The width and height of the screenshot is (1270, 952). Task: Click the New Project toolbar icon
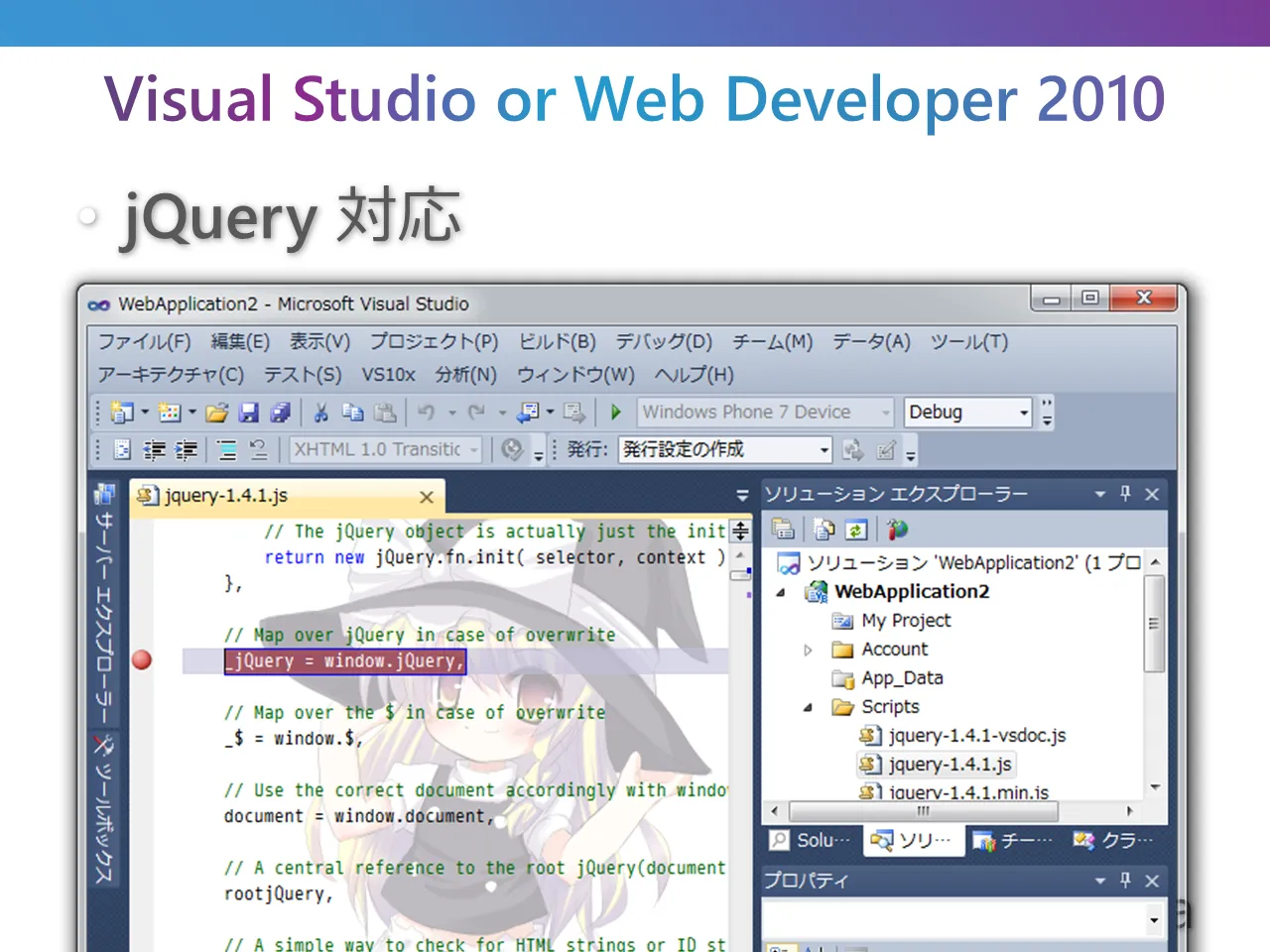pyautogui.click(x=123, y=412)
